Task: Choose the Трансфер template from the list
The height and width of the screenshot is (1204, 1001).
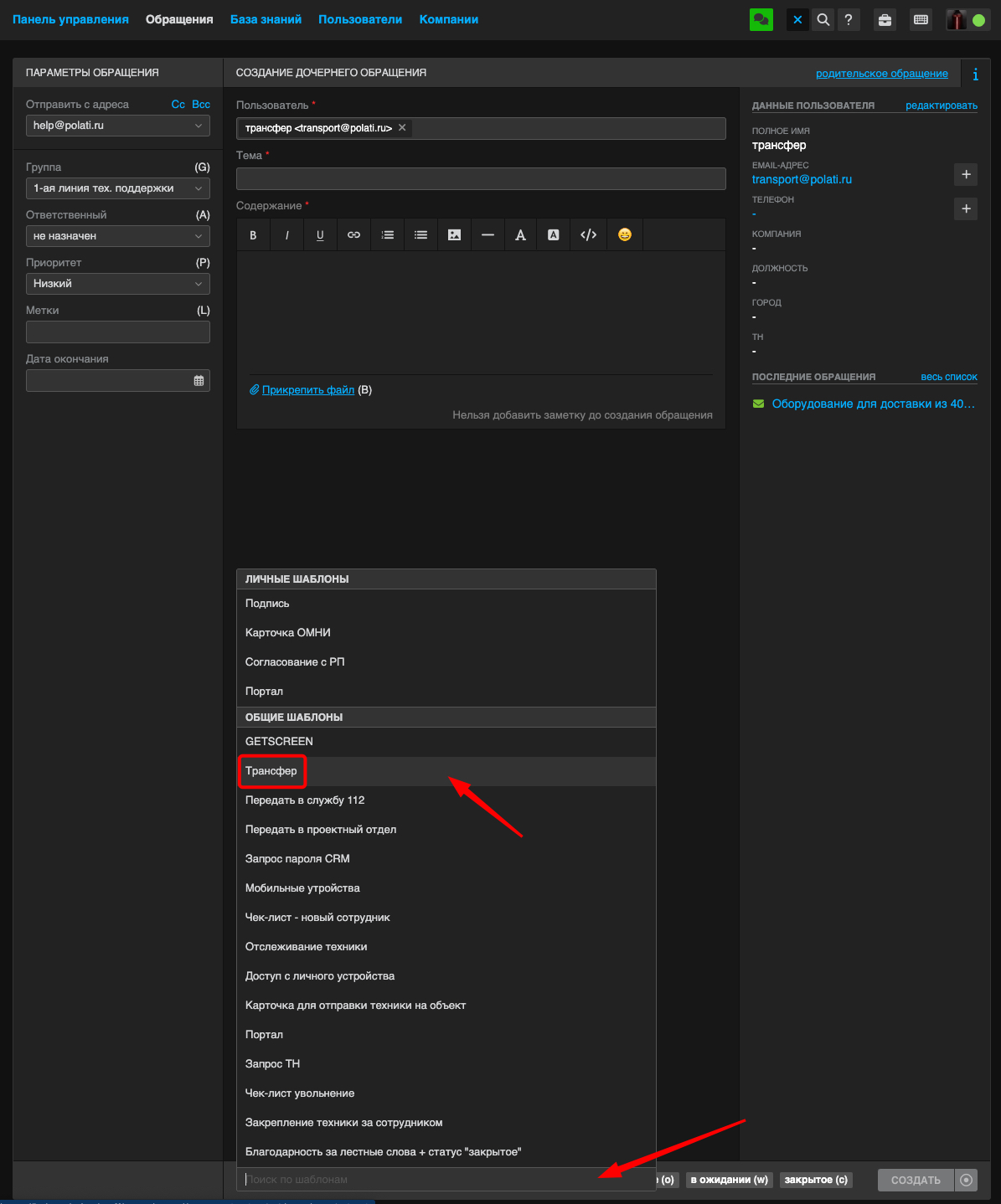Action: (271, 771)
